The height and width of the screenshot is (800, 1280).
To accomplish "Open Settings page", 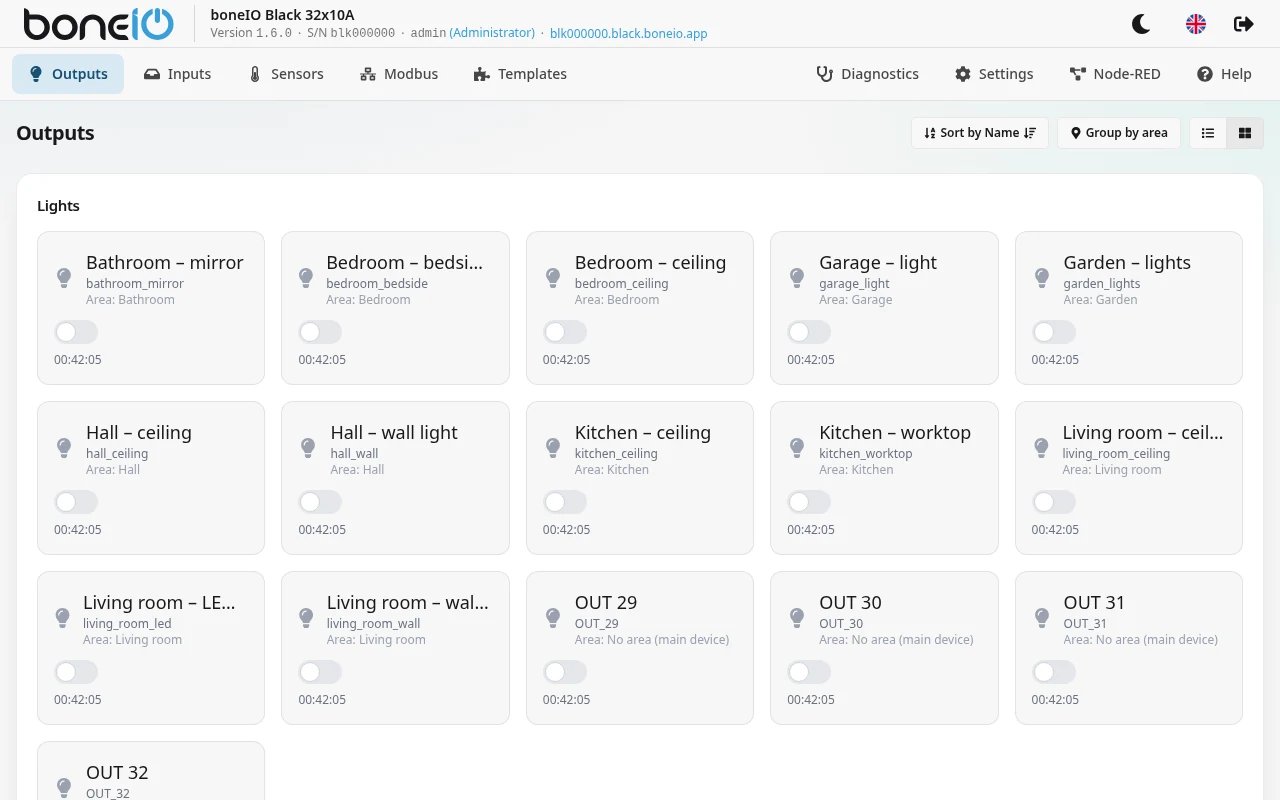I will (x=994, y=74).
